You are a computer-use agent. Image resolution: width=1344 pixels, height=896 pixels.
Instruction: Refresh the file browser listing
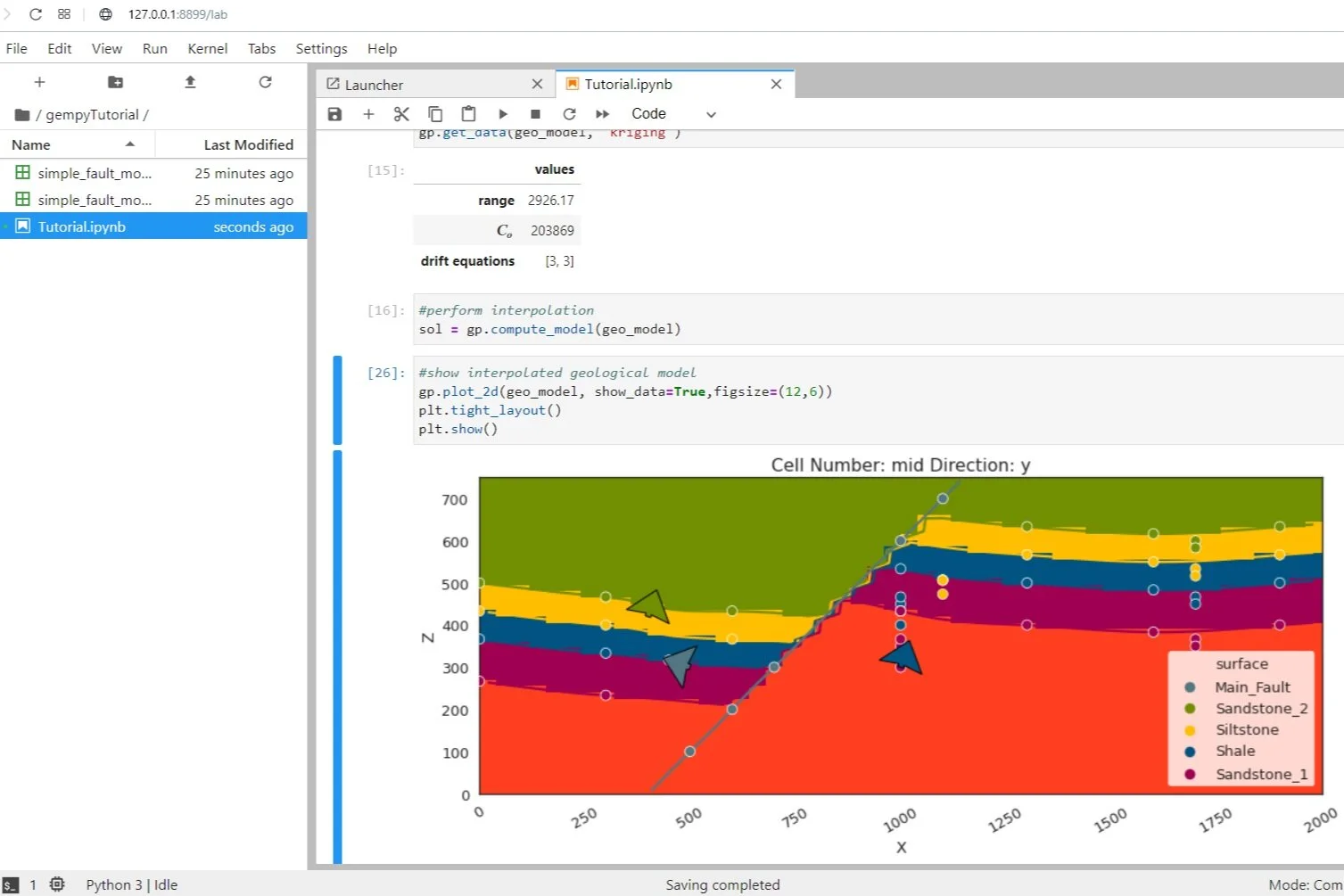265,81
